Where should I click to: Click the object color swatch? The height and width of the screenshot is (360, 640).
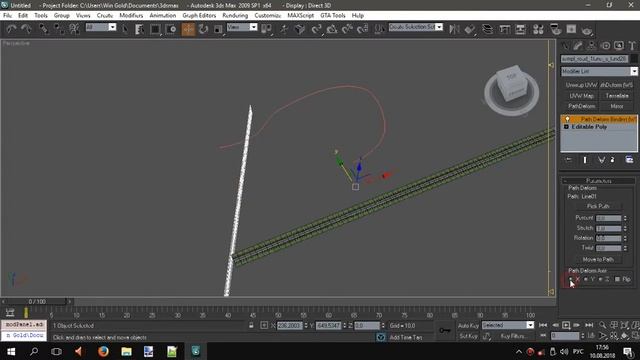pos(633,59)
